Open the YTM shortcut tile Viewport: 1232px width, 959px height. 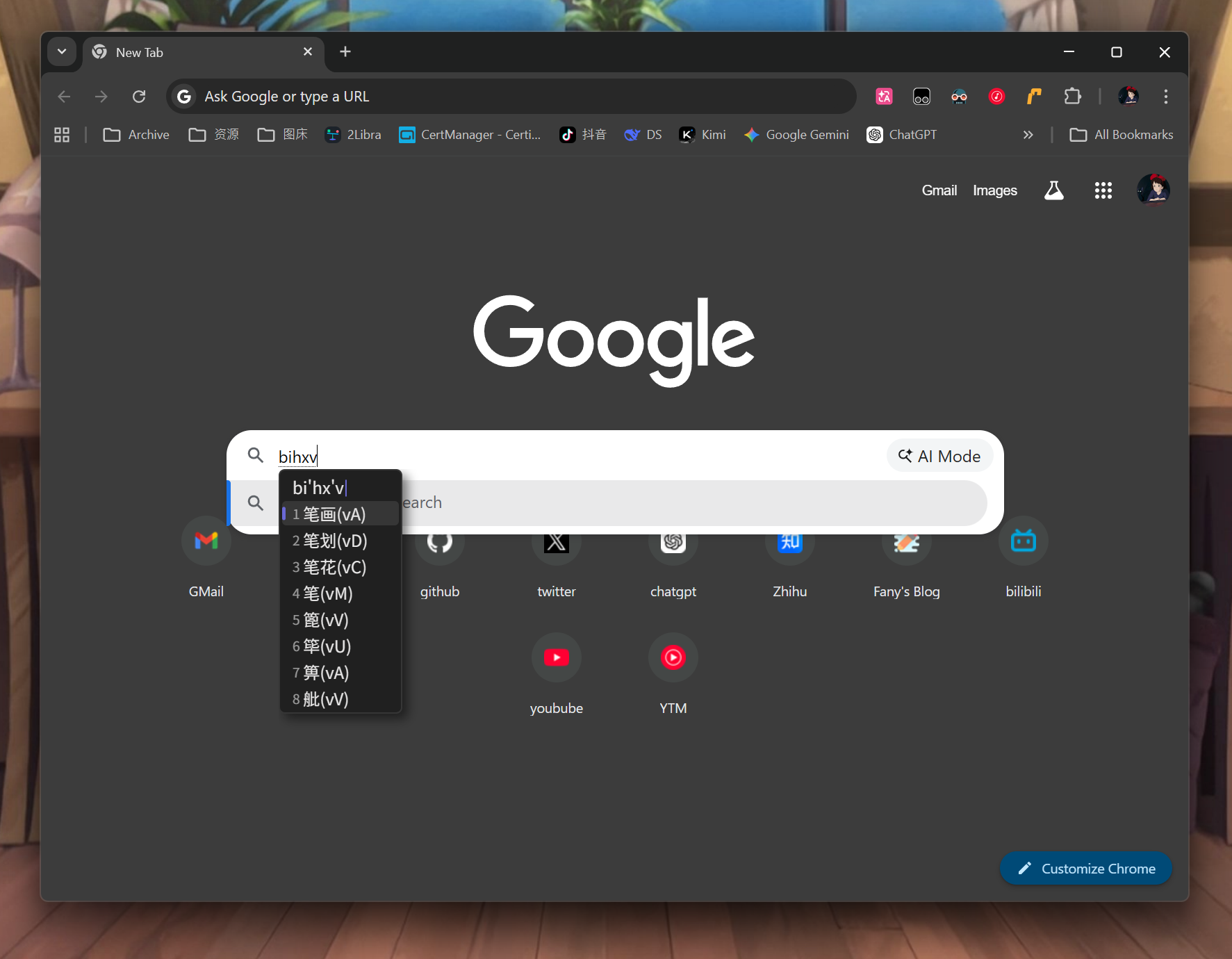673,675
